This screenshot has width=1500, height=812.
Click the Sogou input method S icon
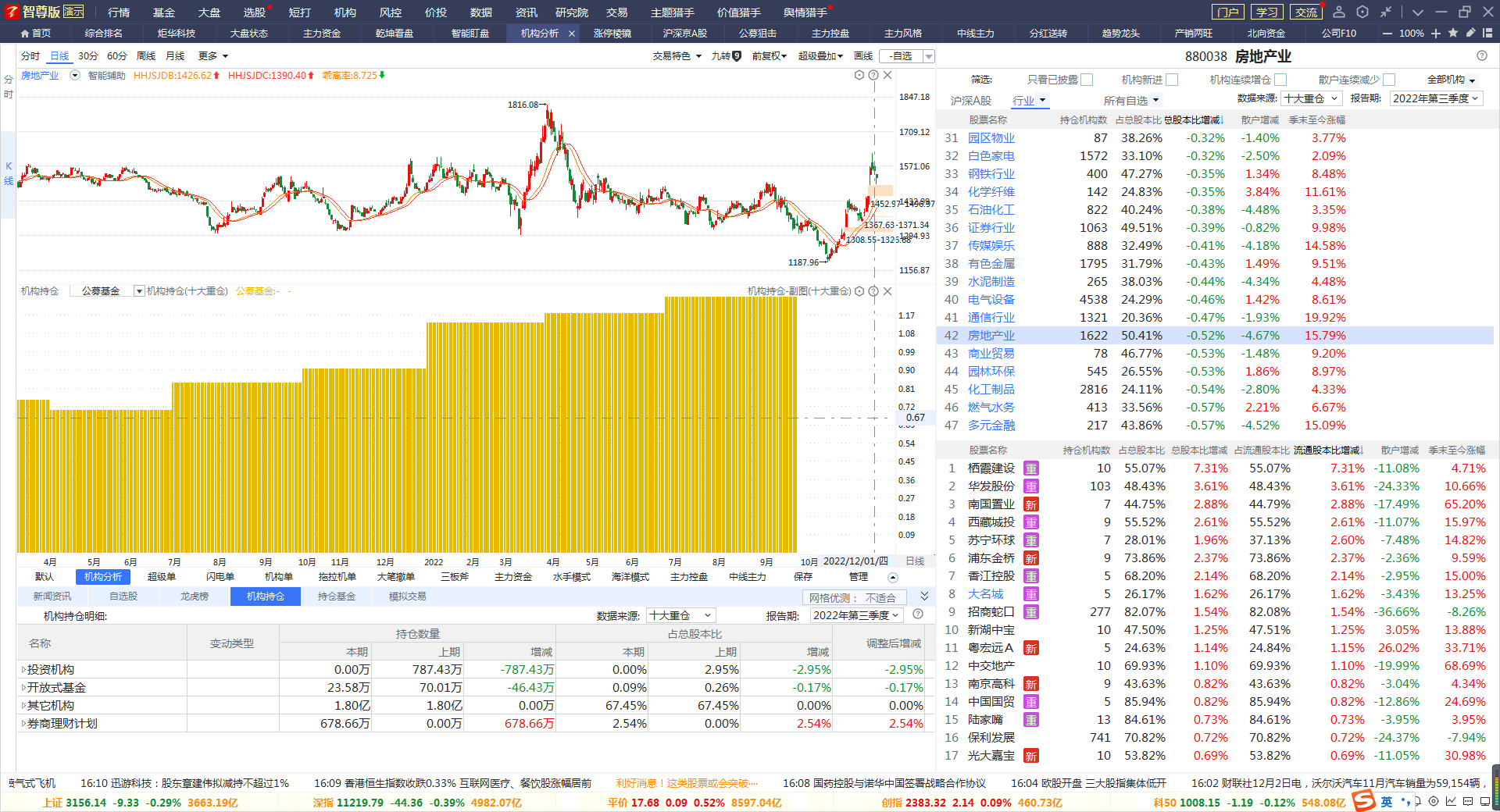pos(1364,800)
